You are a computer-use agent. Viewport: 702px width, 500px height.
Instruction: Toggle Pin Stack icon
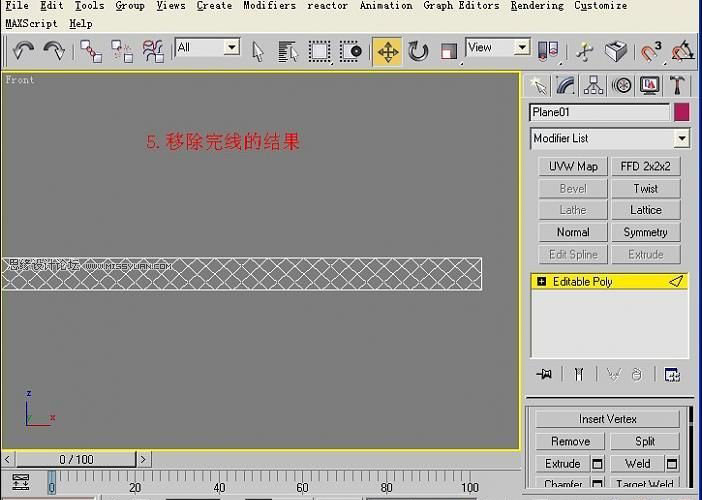coord(544,374)
